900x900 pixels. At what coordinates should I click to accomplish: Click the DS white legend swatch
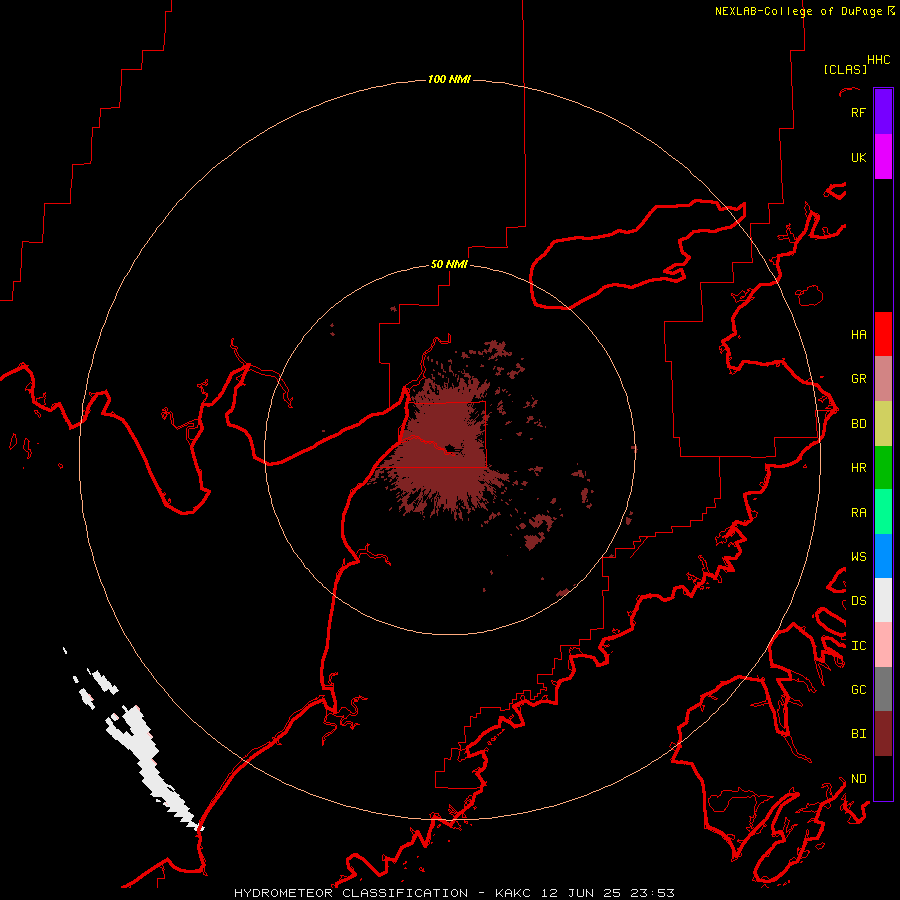coord(883,600)
